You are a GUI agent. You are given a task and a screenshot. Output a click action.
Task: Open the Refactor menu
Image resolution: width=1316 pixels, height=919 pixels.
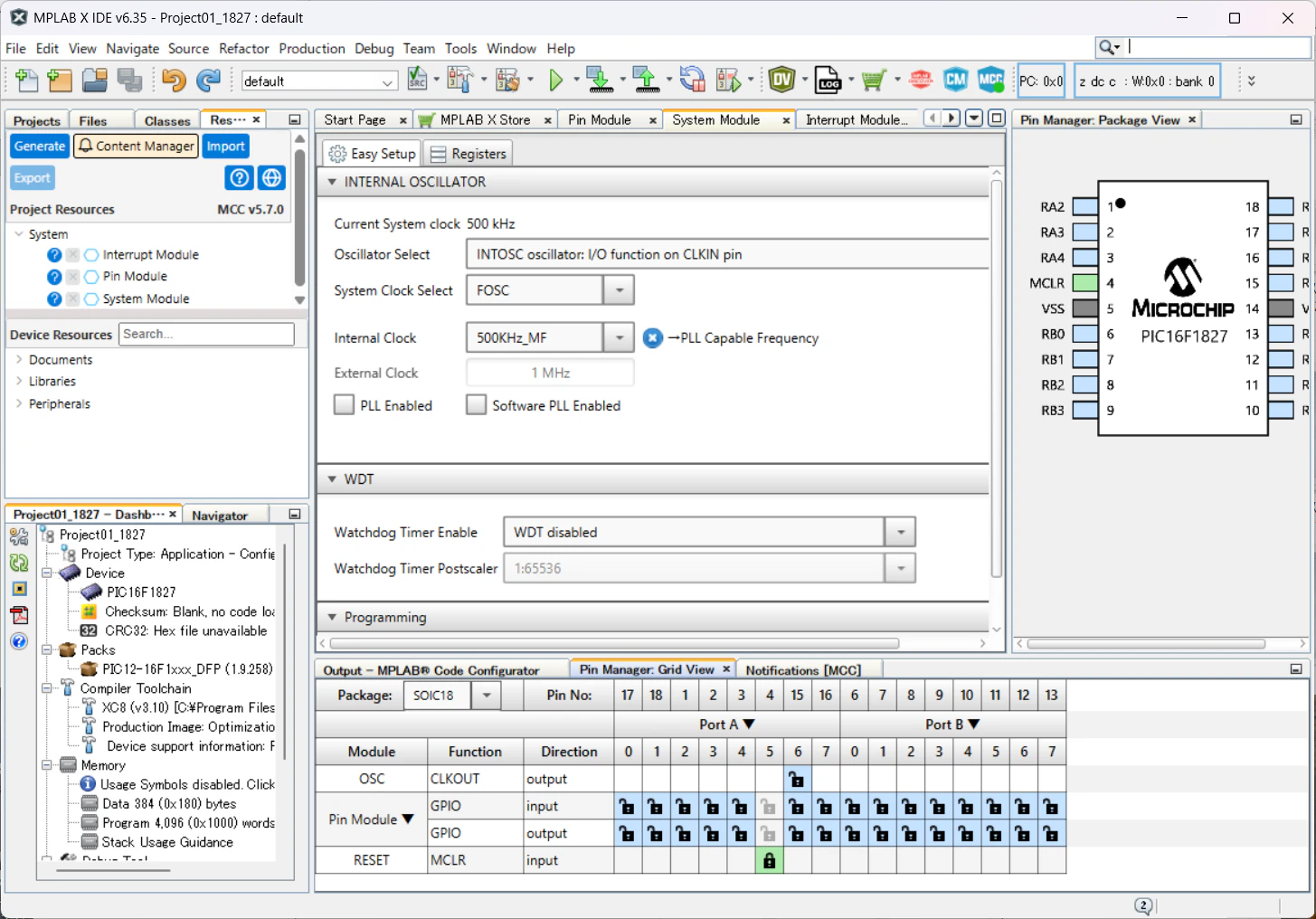pyautogui.click(x=243, y=48)
